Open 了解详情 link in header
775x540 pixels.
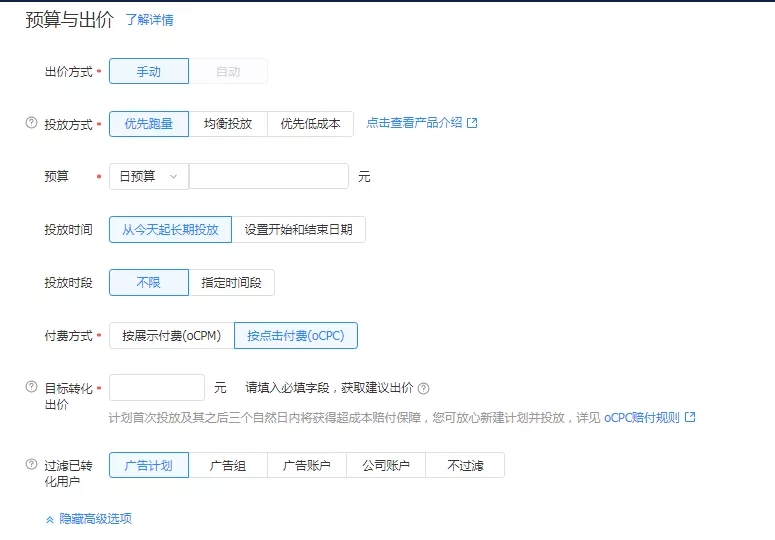pos(149,20)
